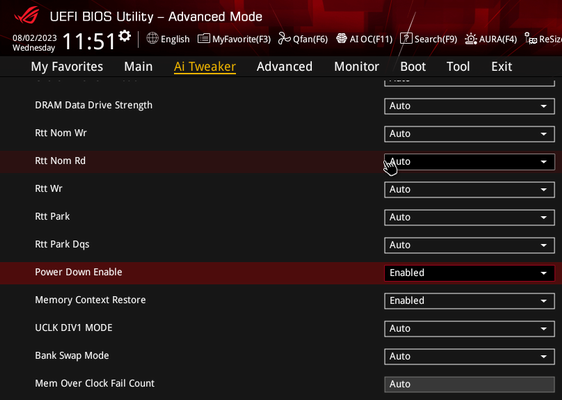Change language via English button
562x400 pixels.
(x=175, y=39)
